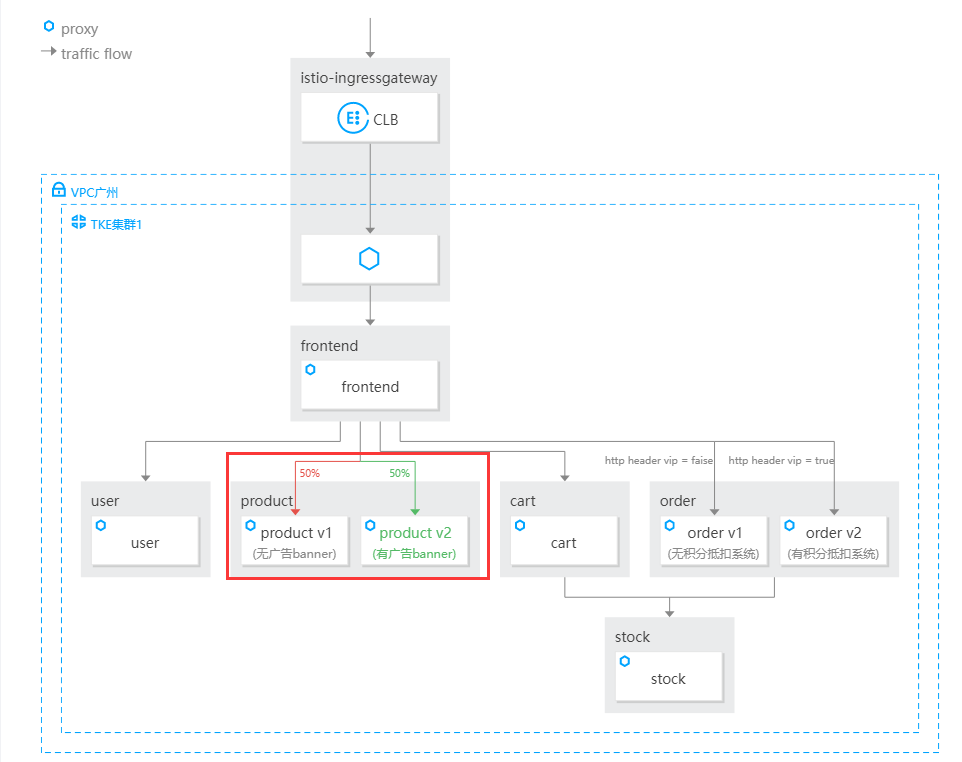Click the green 50% traffic label
962x762 pixels.
click(x=399, y=473)
